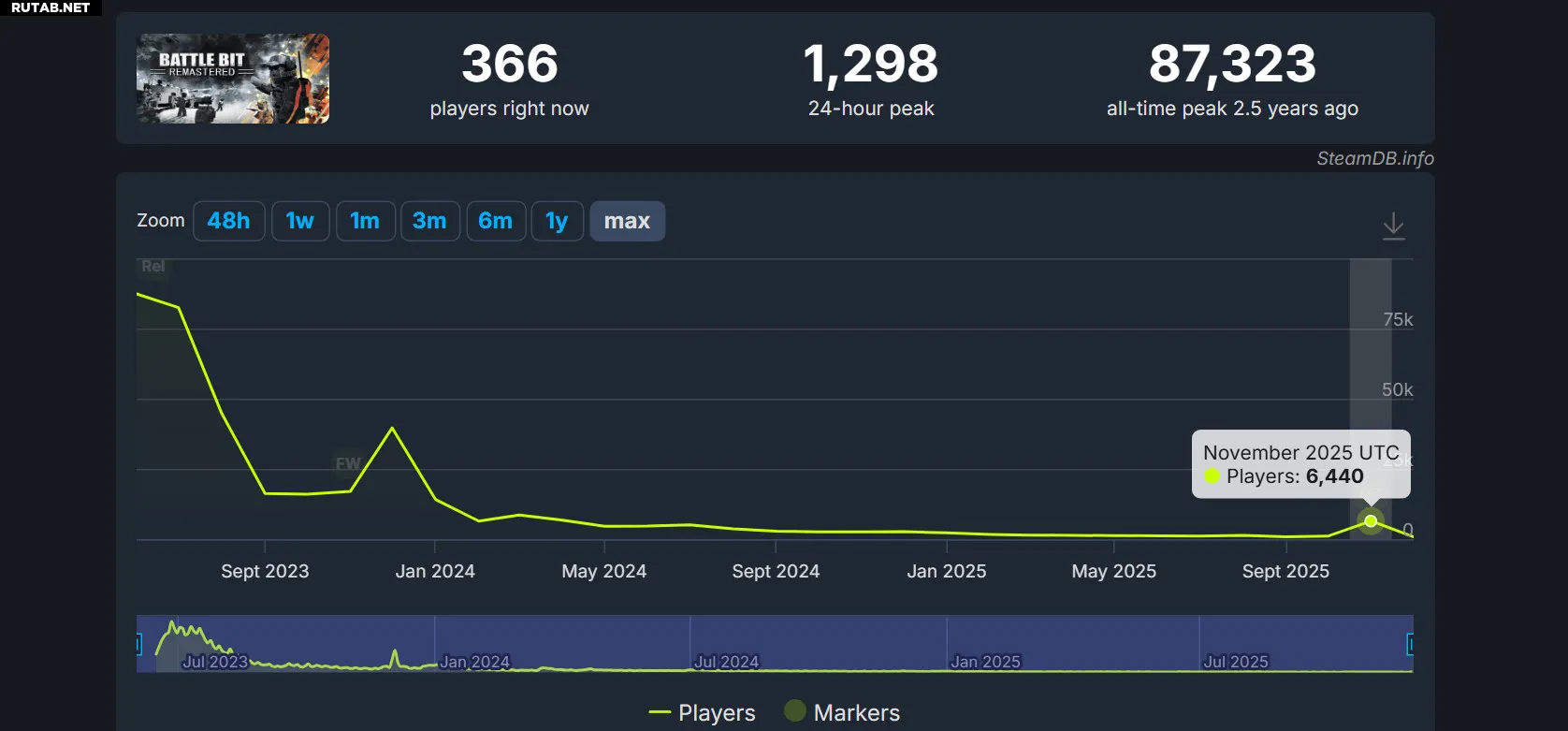Image resolution: width=1568 pixels, height=731 pixels.
Task: Select the 1m zoom option
Action: pos(365,221)
